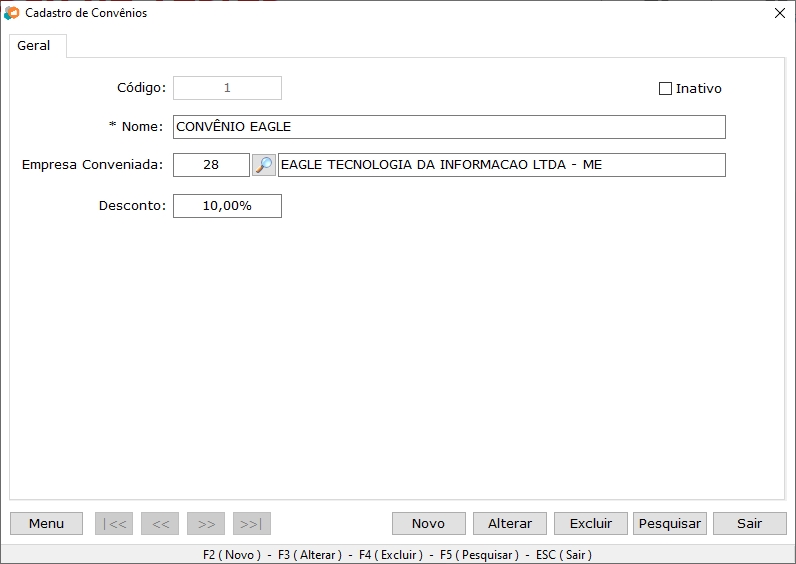Advance to next record with >> button
The image size is (796, 564).
click(x=206, y=524)
